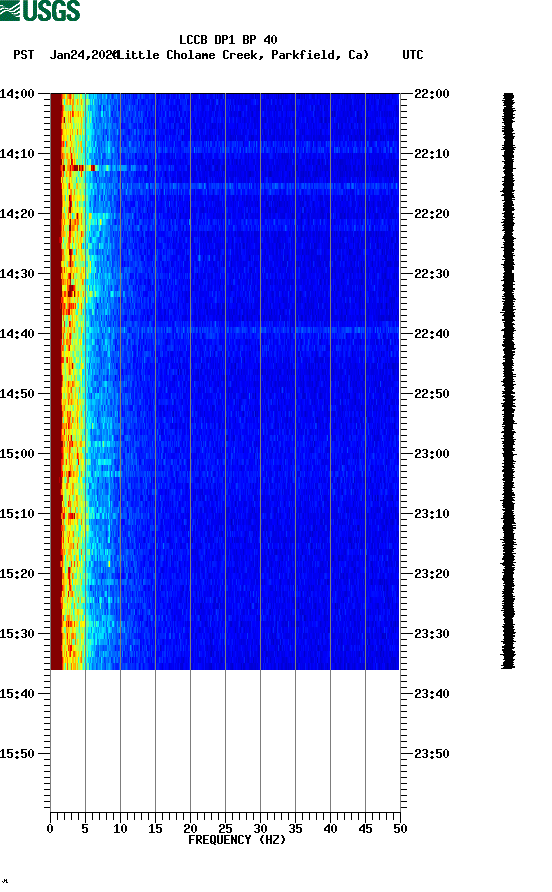
Task: Click the 22:30 UTC time label
Action: 432,274
